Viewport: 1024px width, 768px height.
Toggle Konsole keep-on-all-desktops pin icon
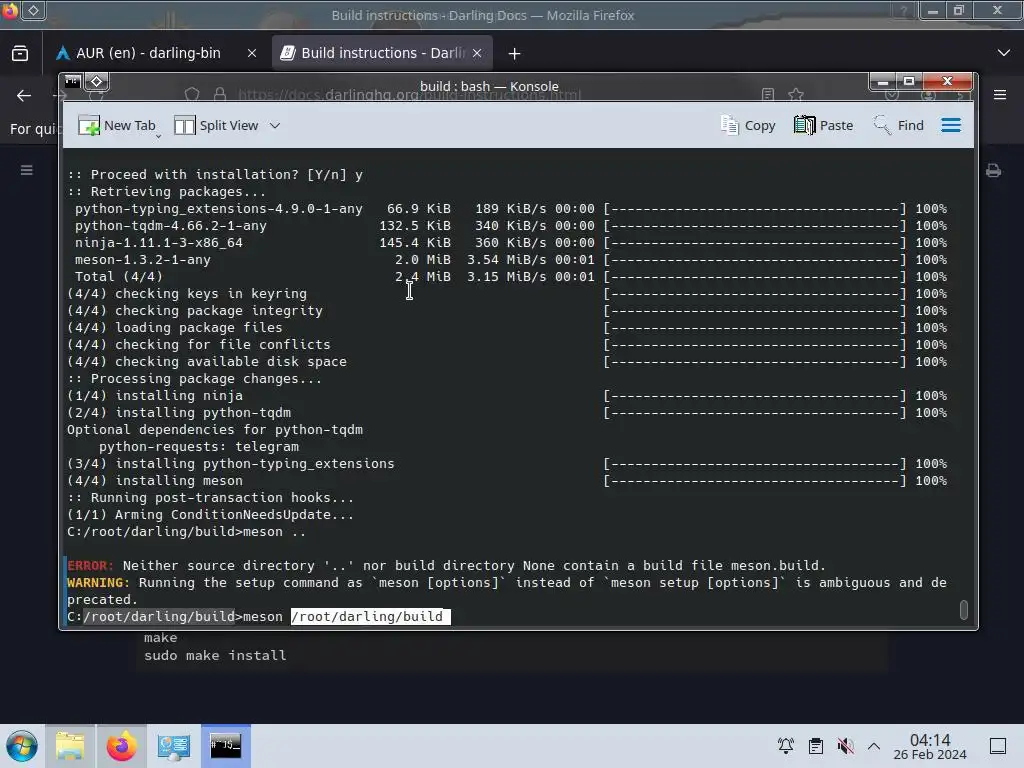point(97,81)
